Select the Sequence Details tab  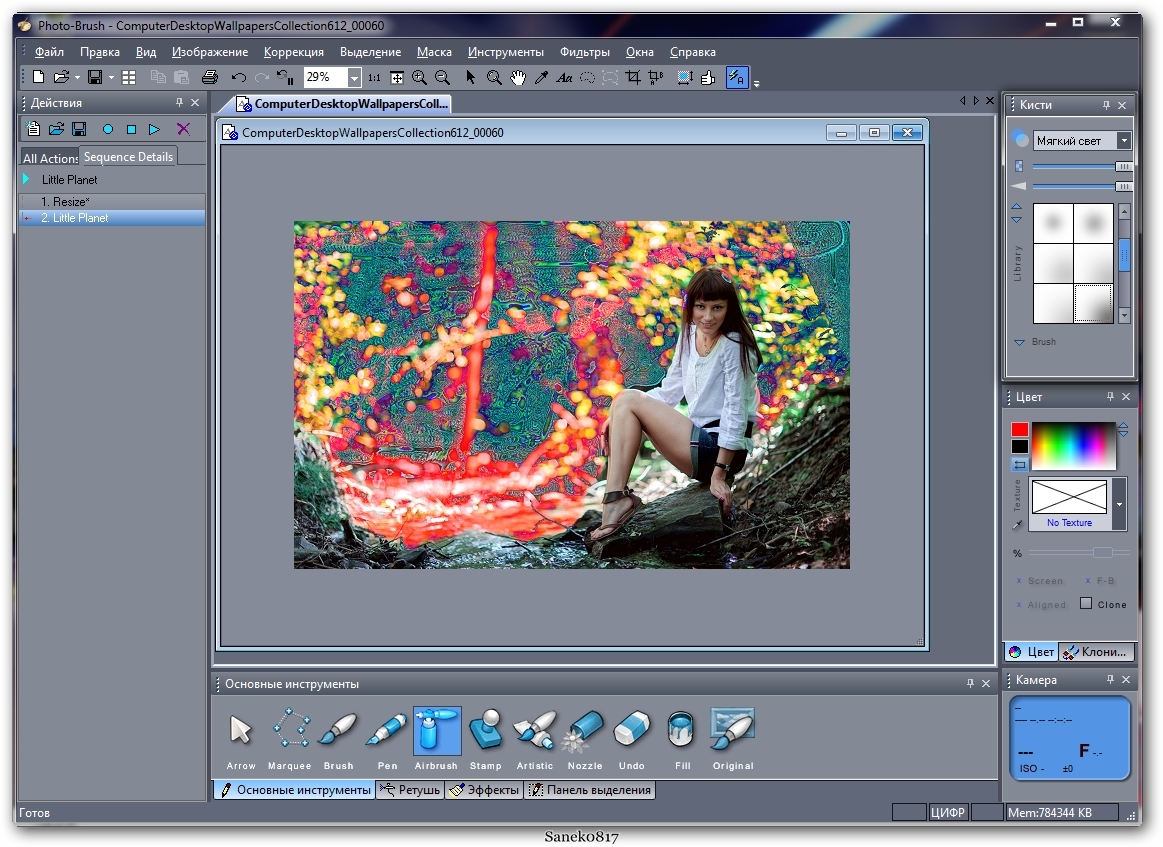click(x=128, y=157)
